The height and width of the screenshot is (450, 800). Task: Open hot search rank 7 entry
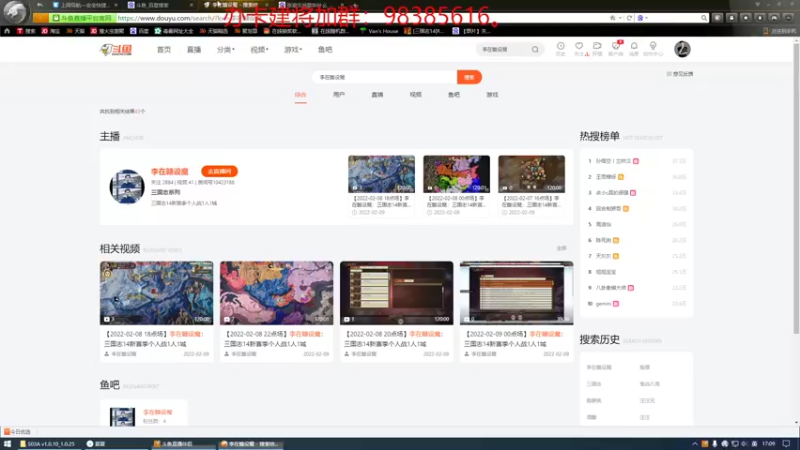pyautogui.click(x=604, y=256)
